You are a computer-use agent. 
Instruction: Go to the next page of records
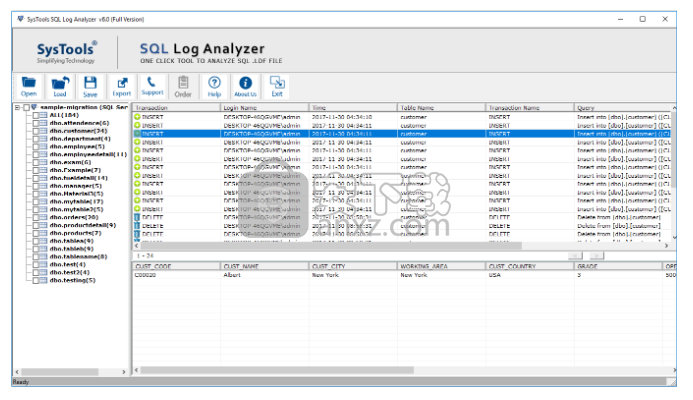coord(596,256)
